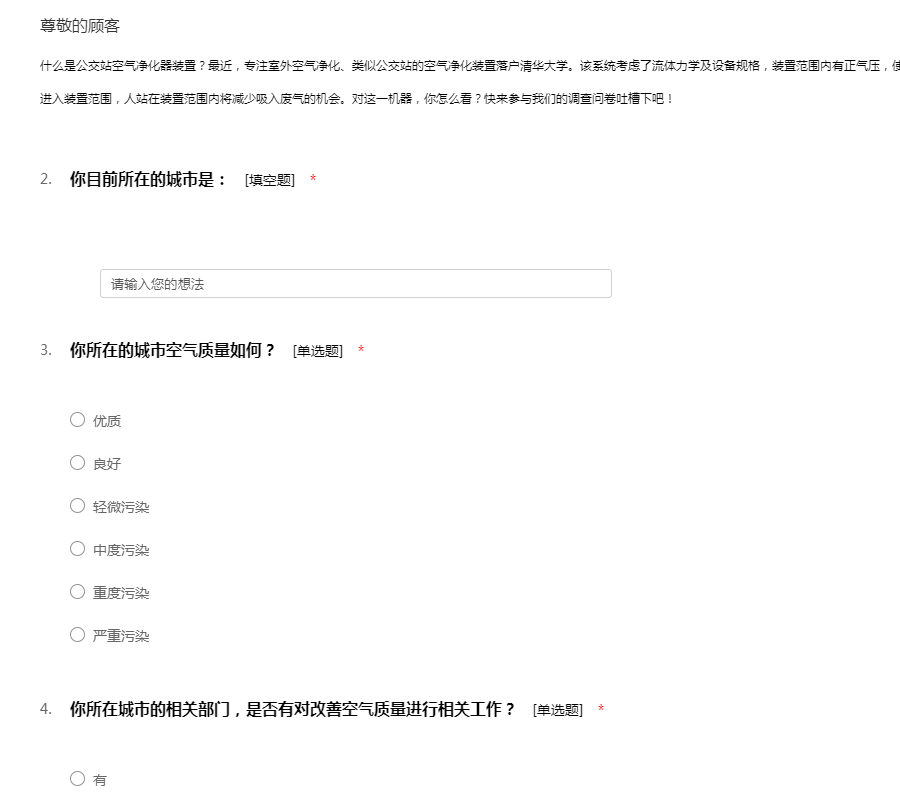Click the [填空题] tag on question 2
Screen dimensions: 900x800
[x=270, y=180]
